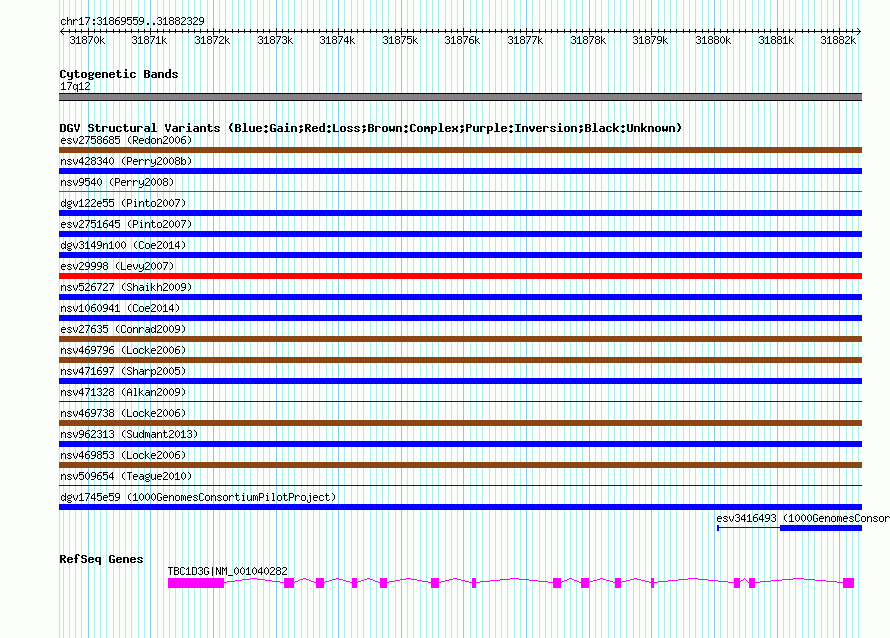Screen dimensions: 890x638
Task: Select the dgv3149n100 (Coe2014) label
Action: click(123, 245)
